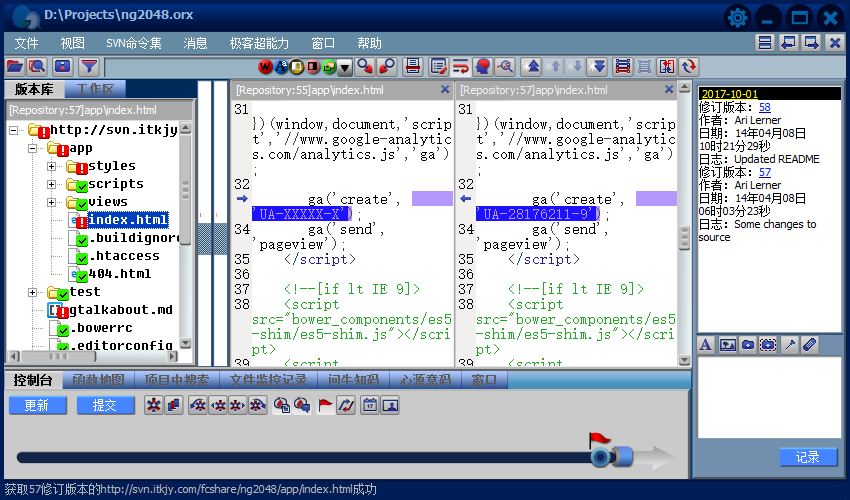This screenshot has width=850, height=500.
Task: Click the settings gear in title bar
Action: pyautogui.click(x=737, y=18)
